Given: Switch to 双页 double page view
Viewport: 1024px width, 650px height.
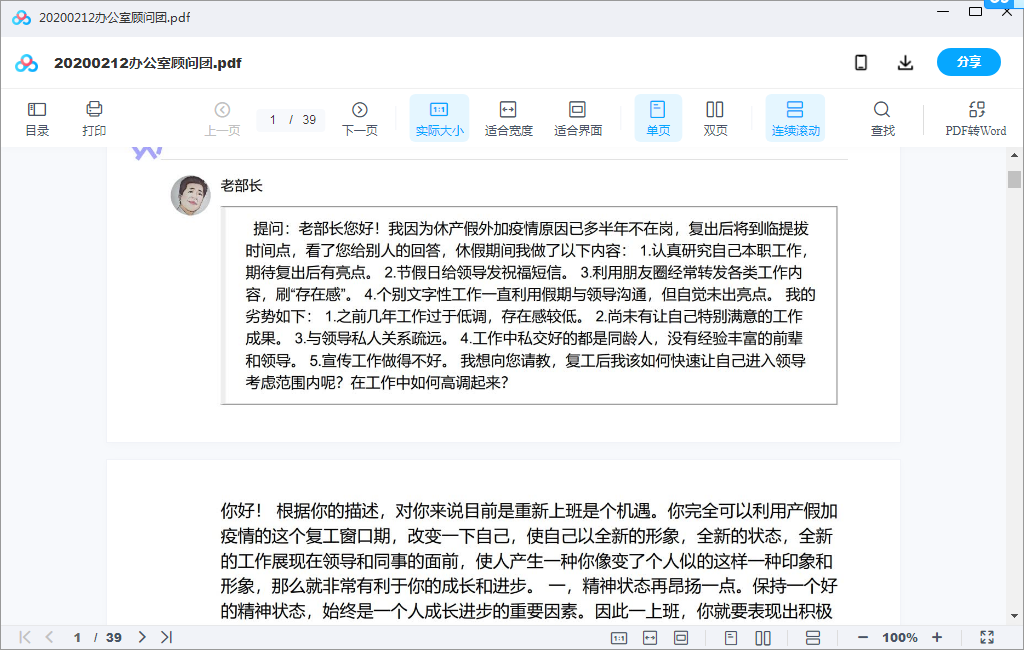Looking at the screenshot, I should pos(715,118).
